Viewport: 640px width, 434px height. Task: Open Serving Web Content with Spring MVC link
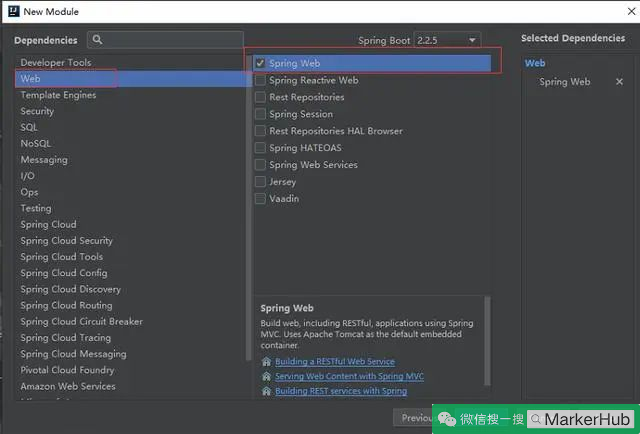(349, 376)
